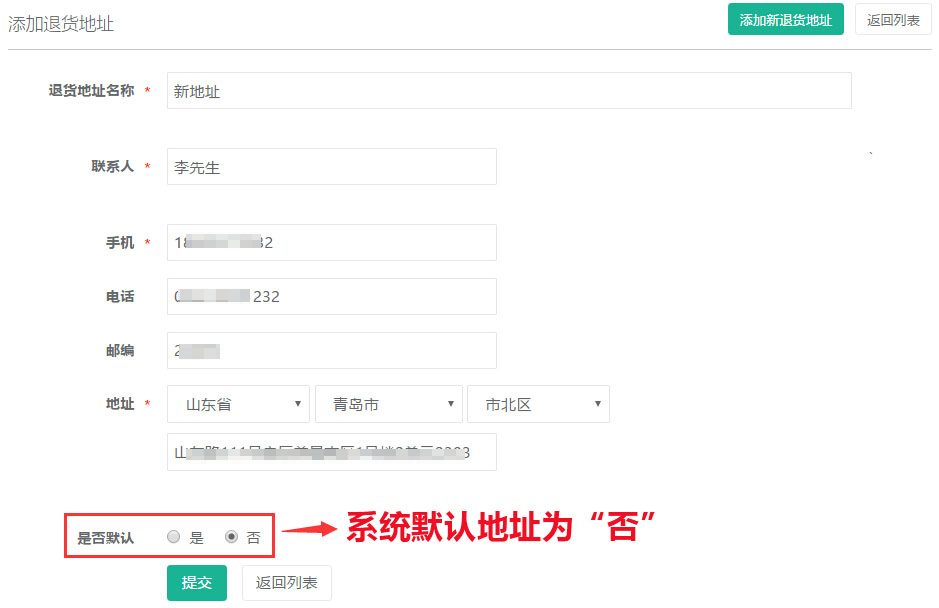Click the 联系人 field showing 李先生

(331, 167)
